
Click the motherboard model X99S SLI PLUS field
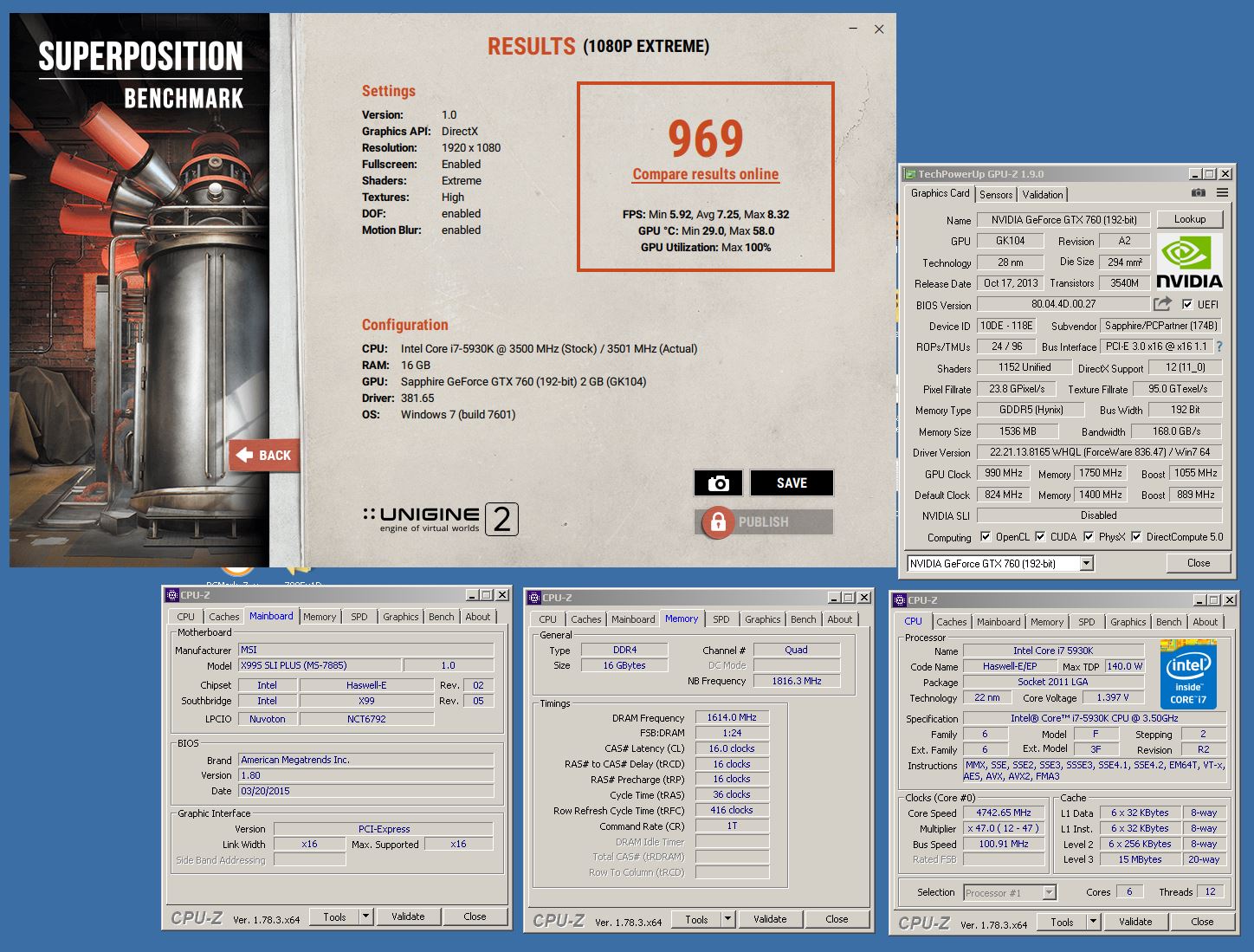[x=320, y=665]
